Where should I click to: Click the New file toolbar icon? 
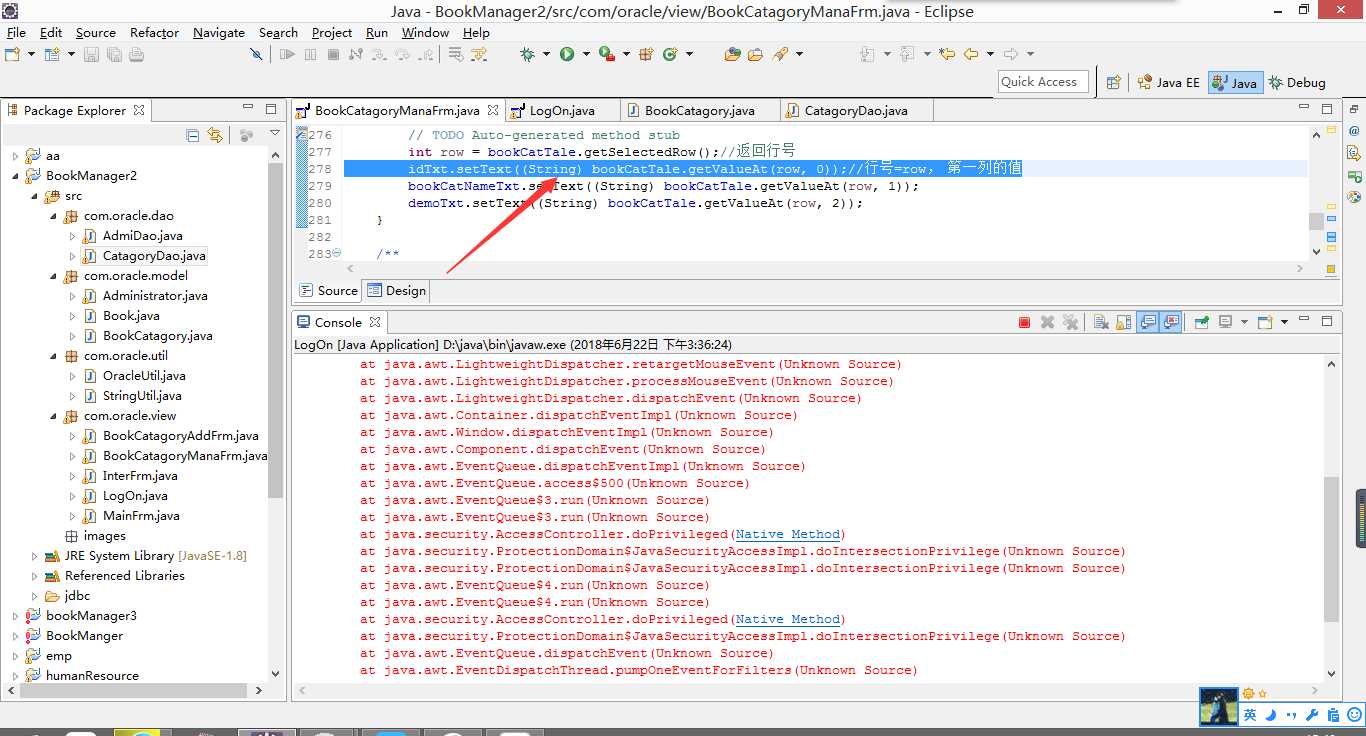(12, 54)
